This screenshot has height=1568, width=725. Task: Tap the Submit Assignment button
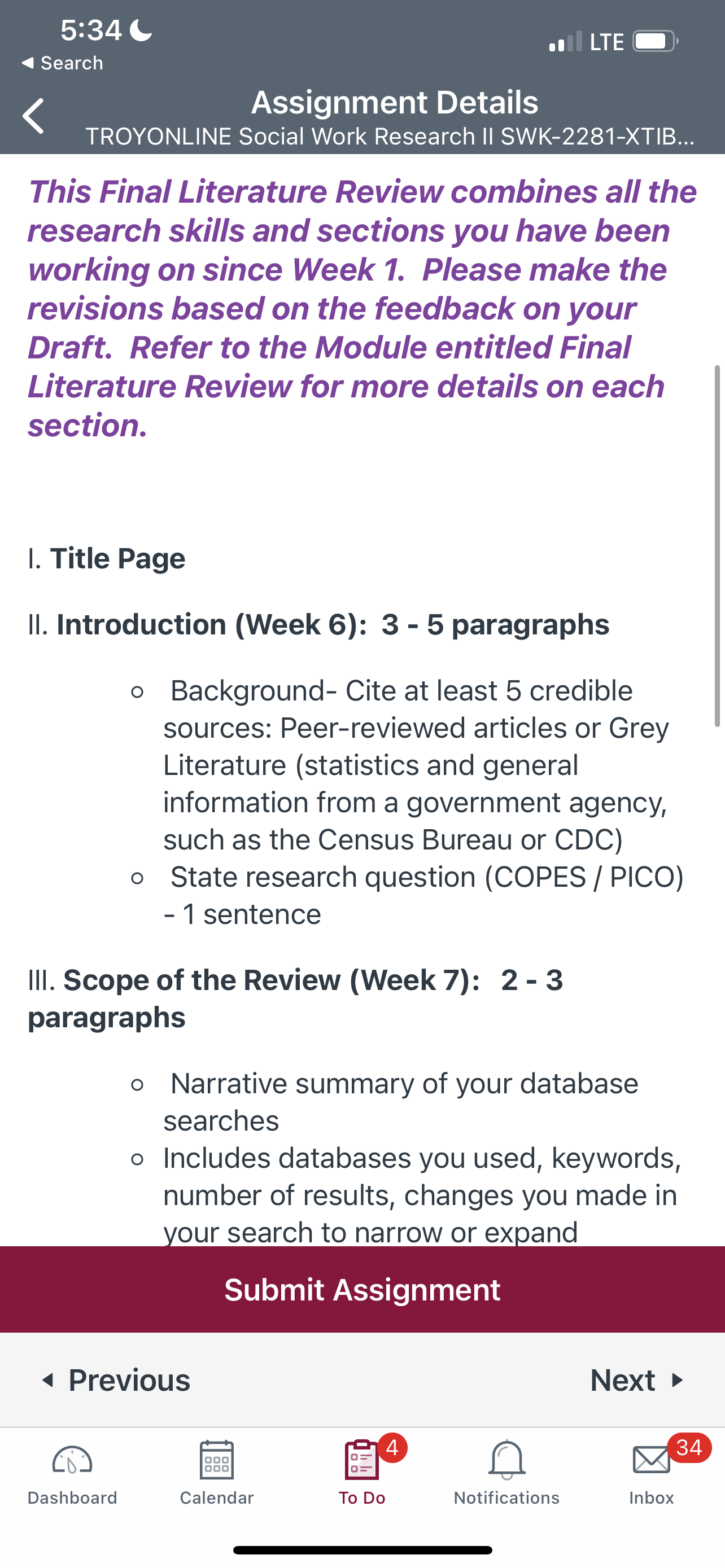[362, 1289]
